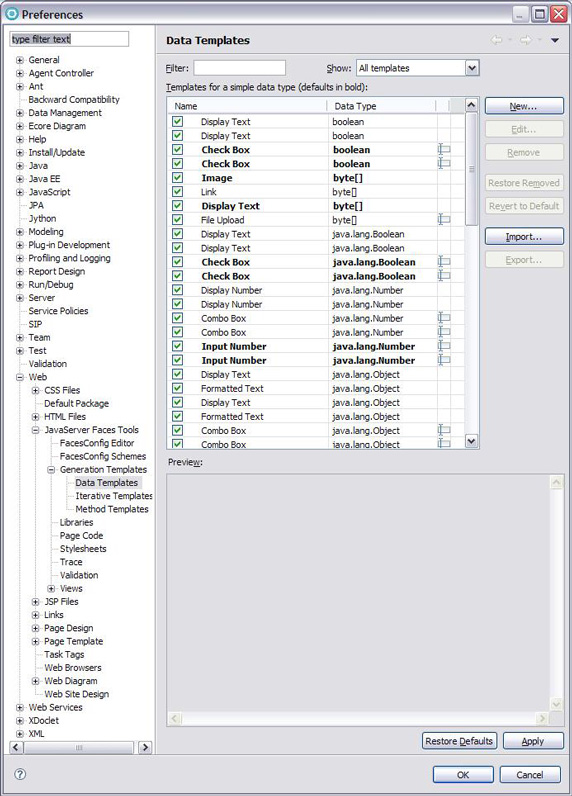The image size is (572, 796).
Task: Uncheck the Image byte[] template checkbox
Action: point(177,178)
